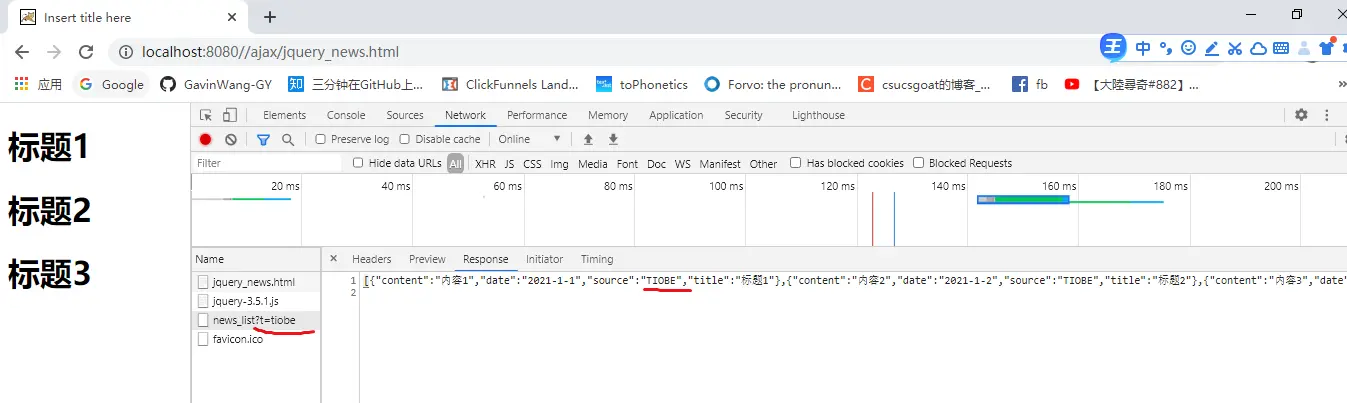The width and height of the screenshot is (1347, 403).
Task: Open the toPhonetics bookmark
Action: [642, 85]
